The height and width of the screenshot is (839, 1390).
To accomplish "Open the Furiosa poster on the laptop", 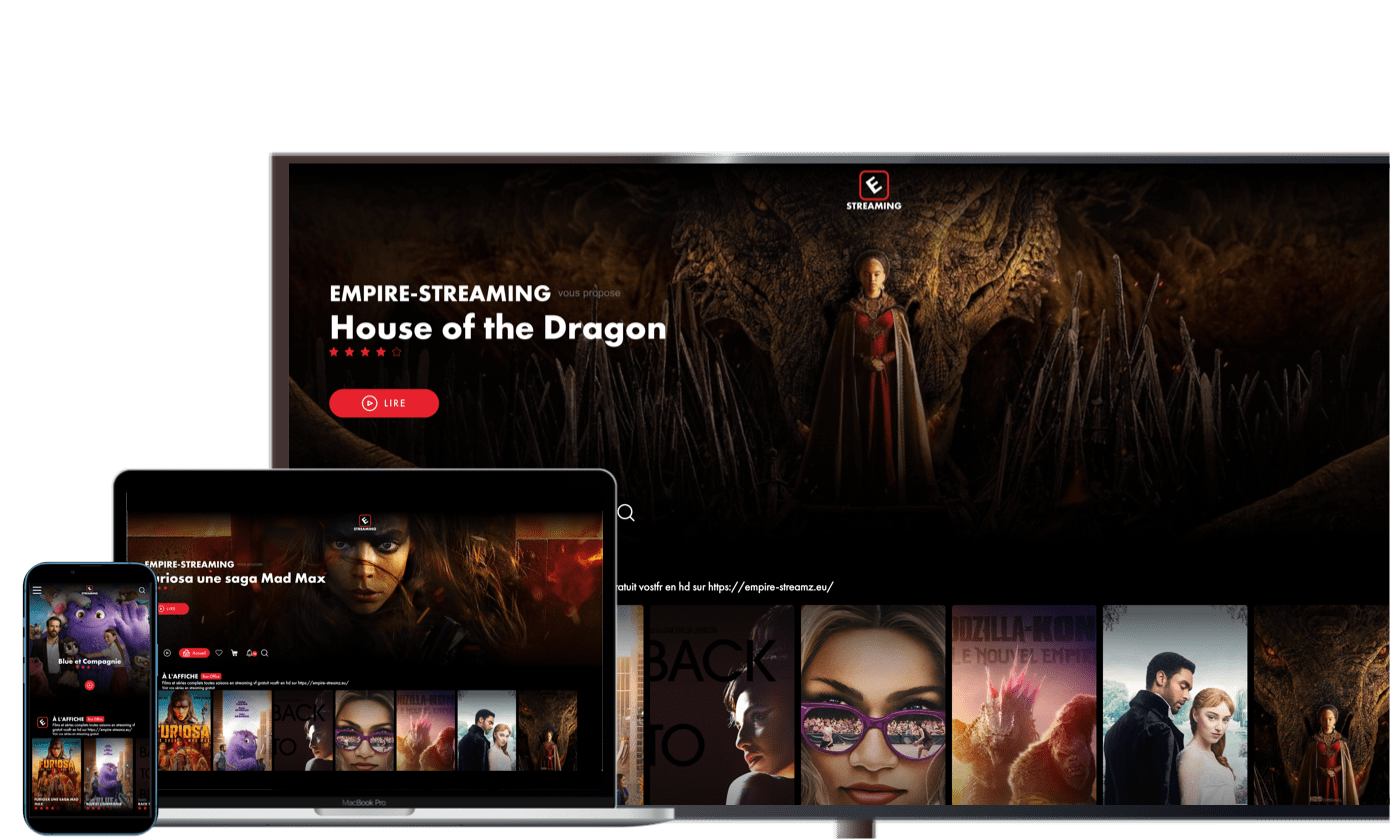I will pyautogui.click(x=184, y=730).
